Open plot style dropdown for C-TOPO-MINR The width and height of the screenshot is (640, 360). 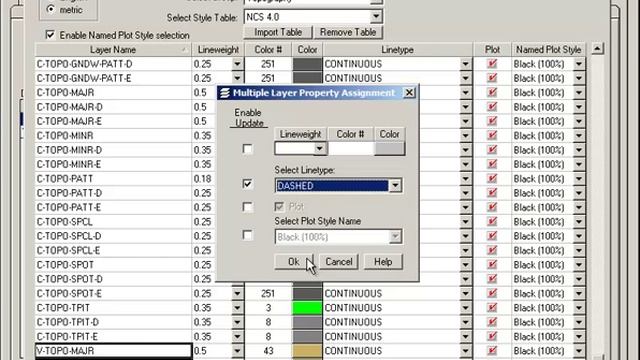(579, 136)
